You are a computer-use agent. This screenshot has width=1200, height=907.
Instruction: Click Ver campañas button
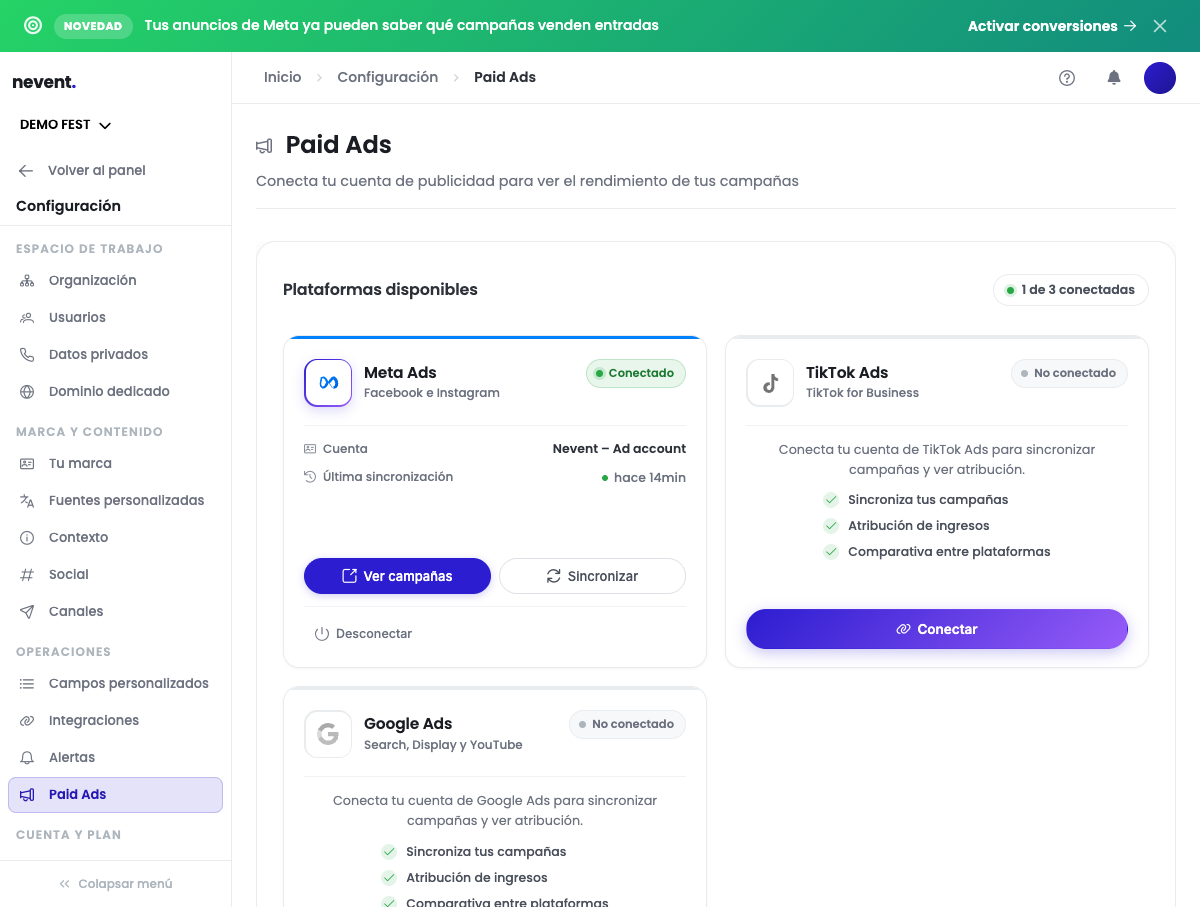(x=397, y=576)
